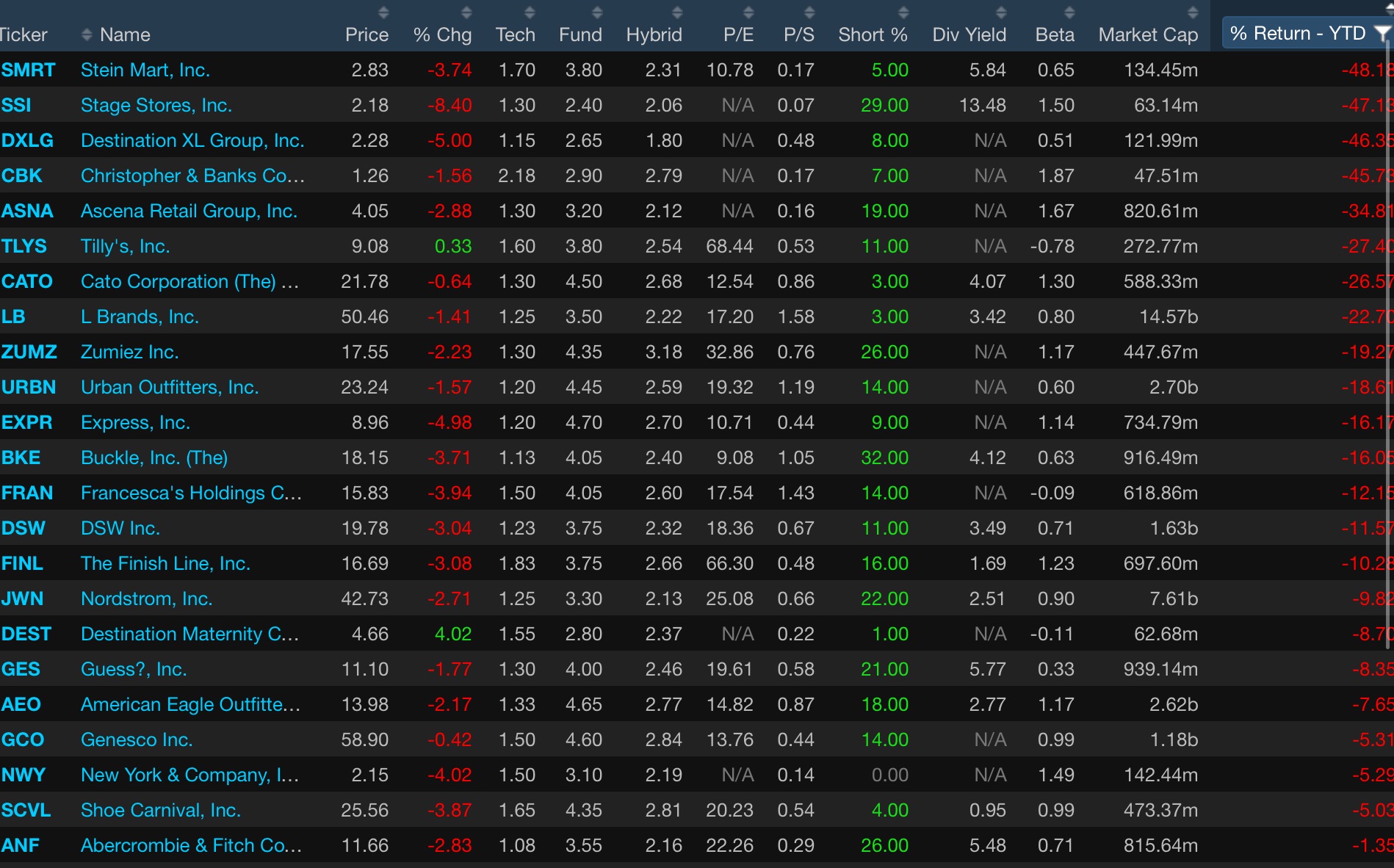Click price 50.46 in L Brands row
The width and height of the screenshot is (1394, 868).
(x=365, y=317)
